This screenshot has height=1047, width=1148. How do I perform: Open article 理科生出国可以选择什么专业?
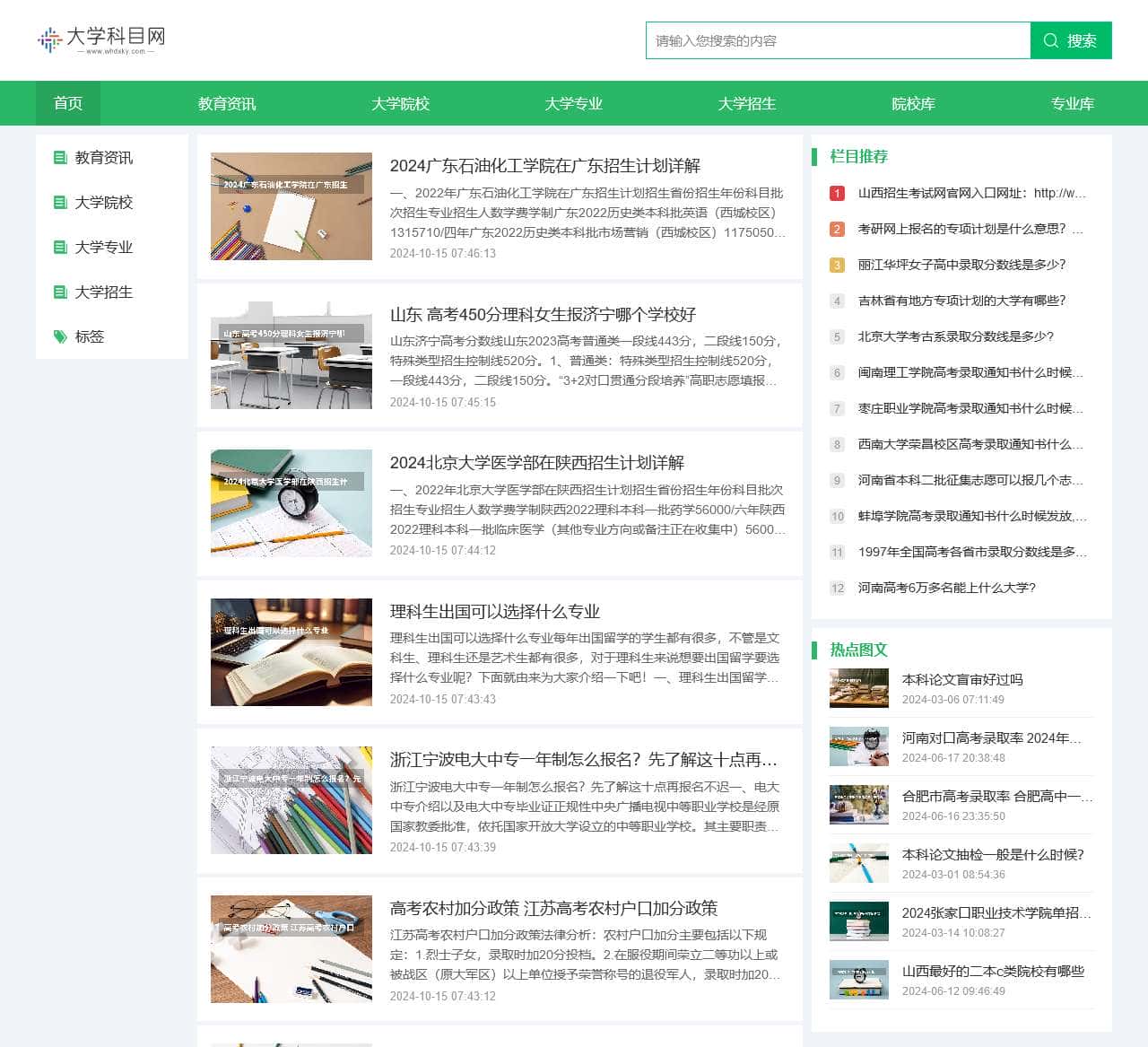coord(495,612)
